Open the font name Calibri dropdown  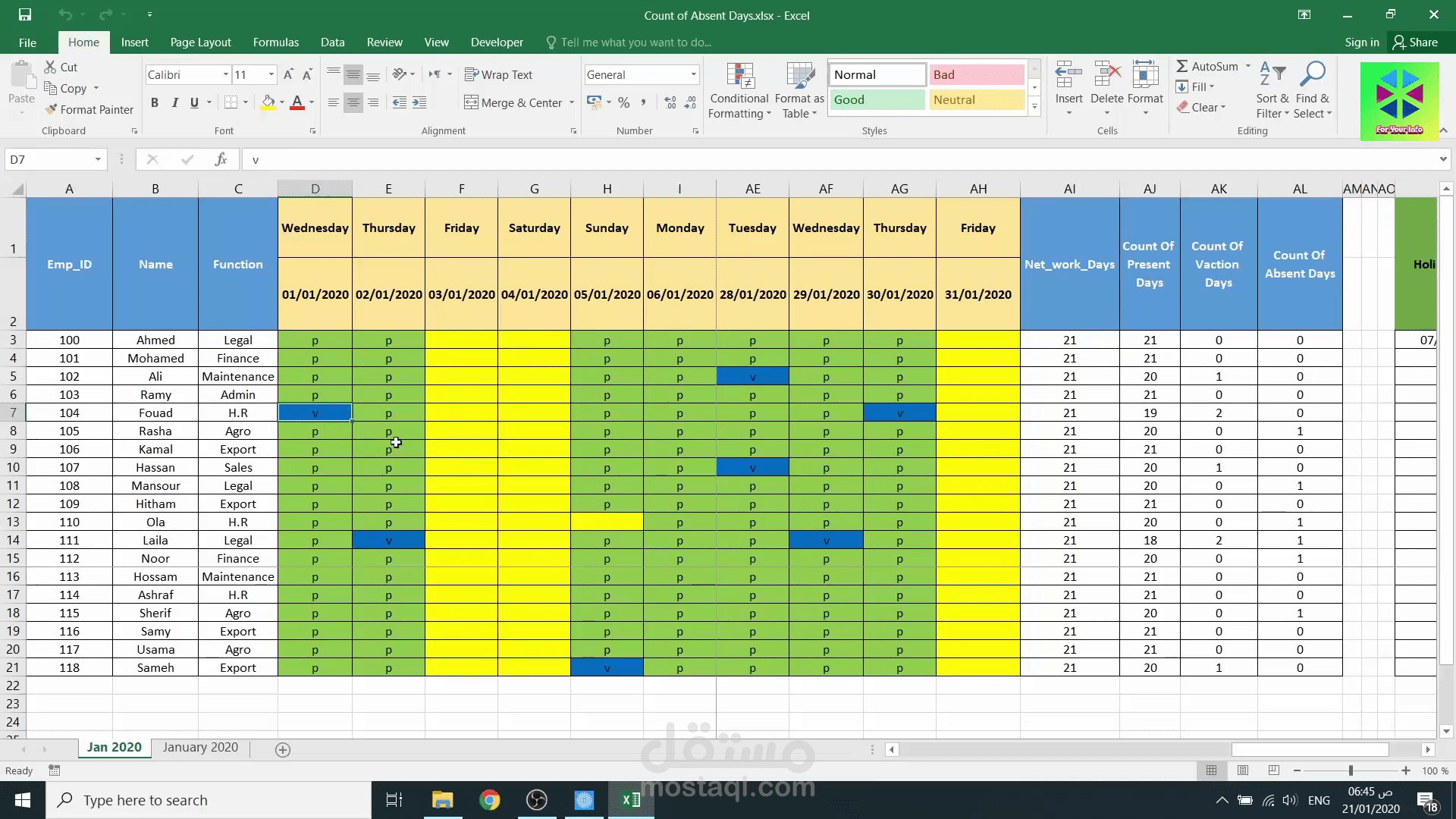(225, 74)
